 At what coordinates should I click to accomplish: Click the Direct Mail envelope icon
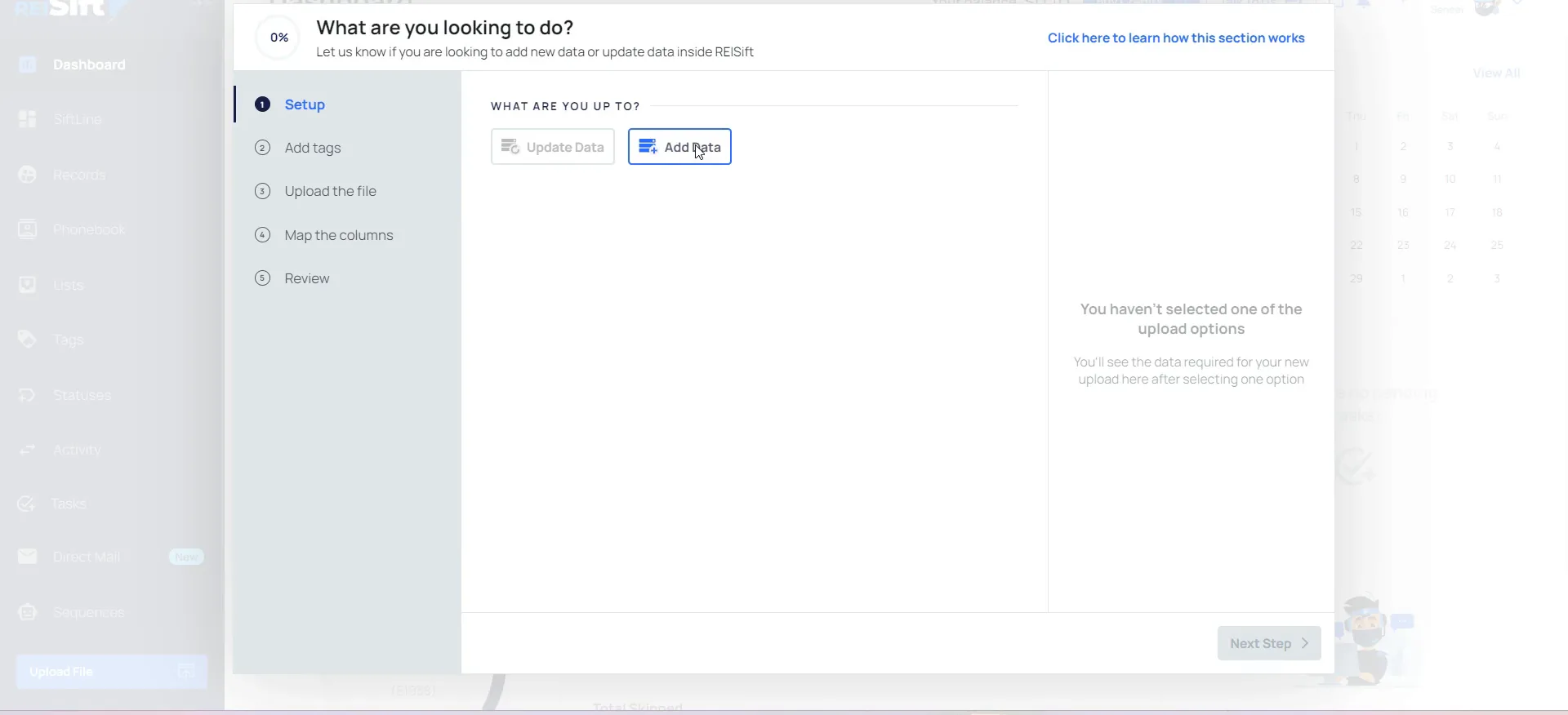27,557
